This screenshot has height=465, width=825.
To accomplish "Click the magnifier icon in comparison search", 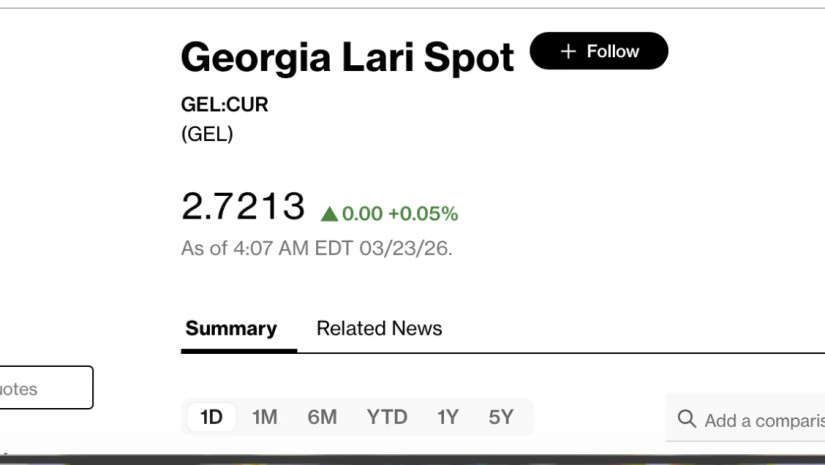I will point(687,419).
